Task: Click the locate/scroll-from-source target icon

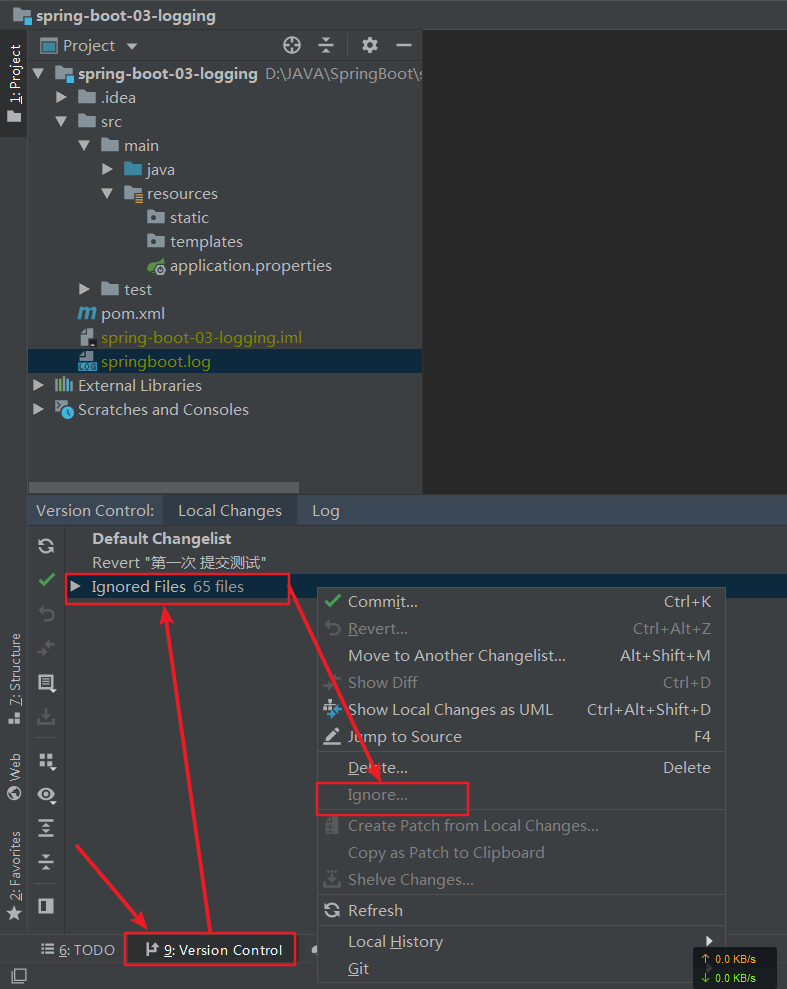Action: (x=292, y=45)
